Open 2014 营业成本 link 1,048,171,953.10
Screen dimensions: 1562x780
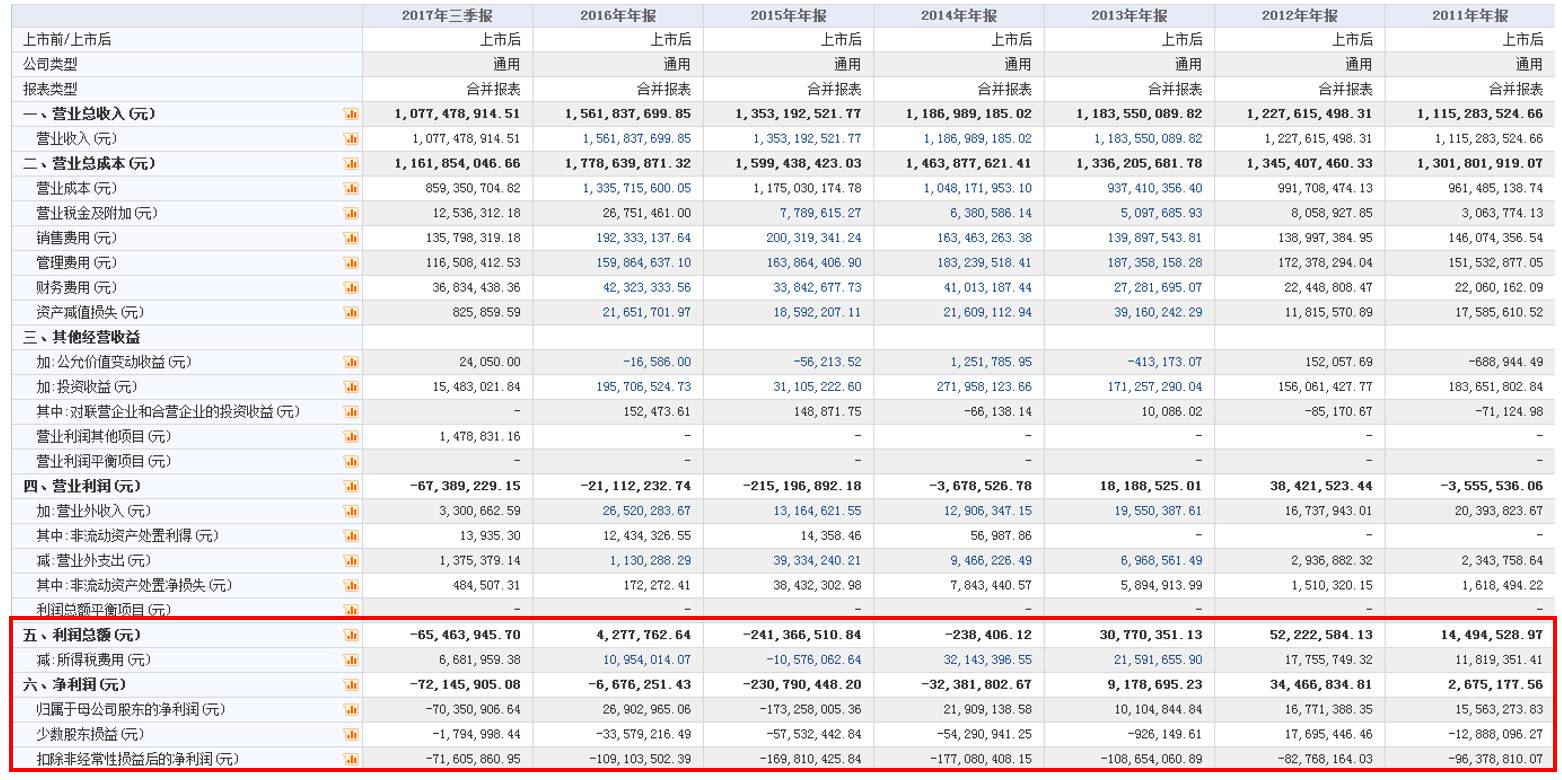point(977,188)
